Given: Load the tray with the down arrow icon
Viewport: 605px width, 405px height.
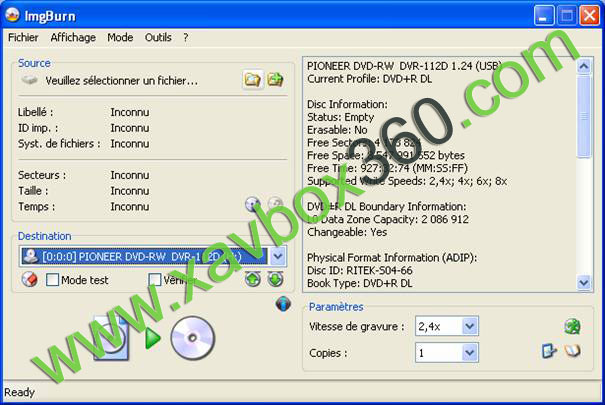Looking at the screenshot, I should pyautogui.click(x=275, y=279).
